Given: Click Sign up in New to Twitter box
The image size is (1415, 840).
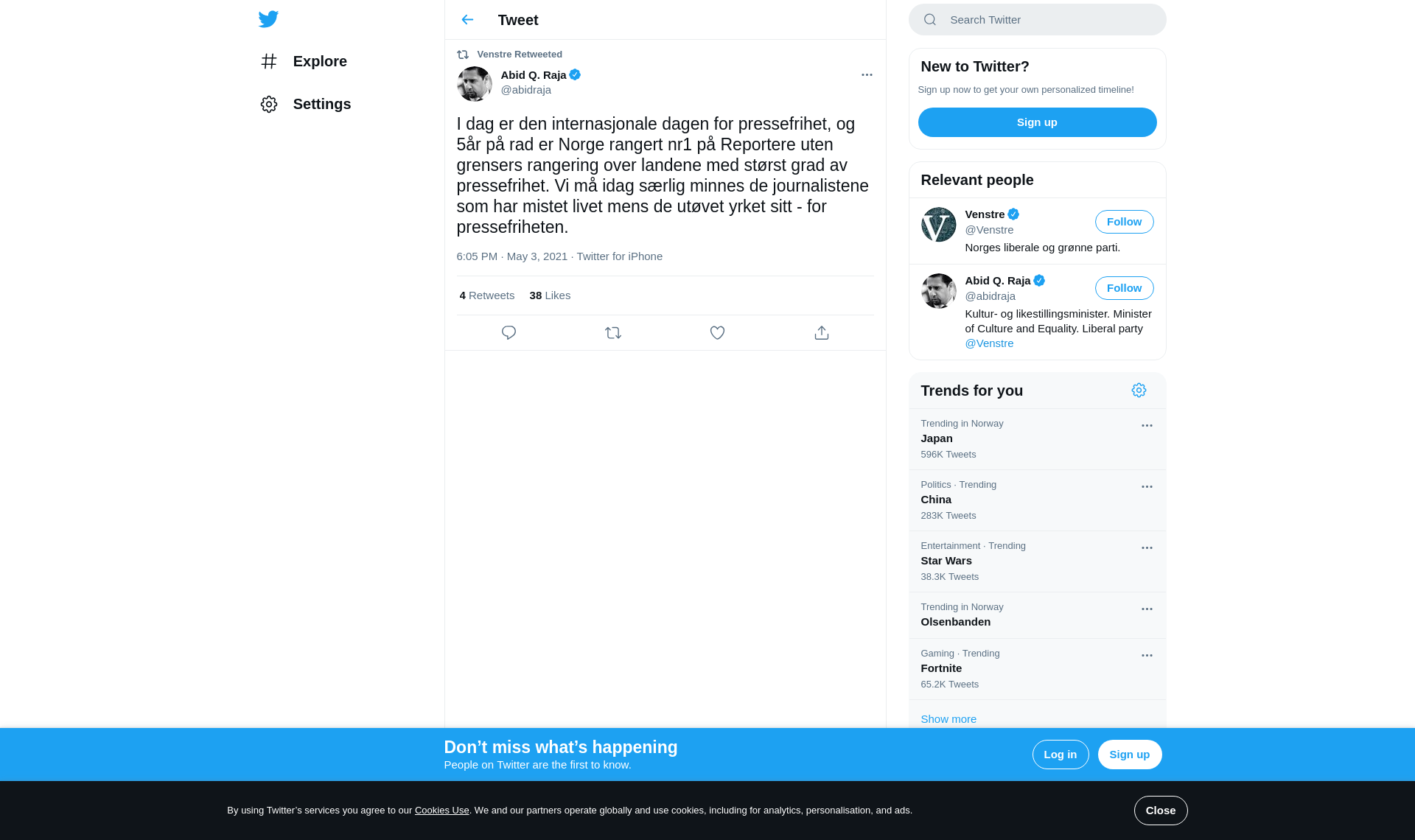Looking at the screenshot, I should [1037, 122].
